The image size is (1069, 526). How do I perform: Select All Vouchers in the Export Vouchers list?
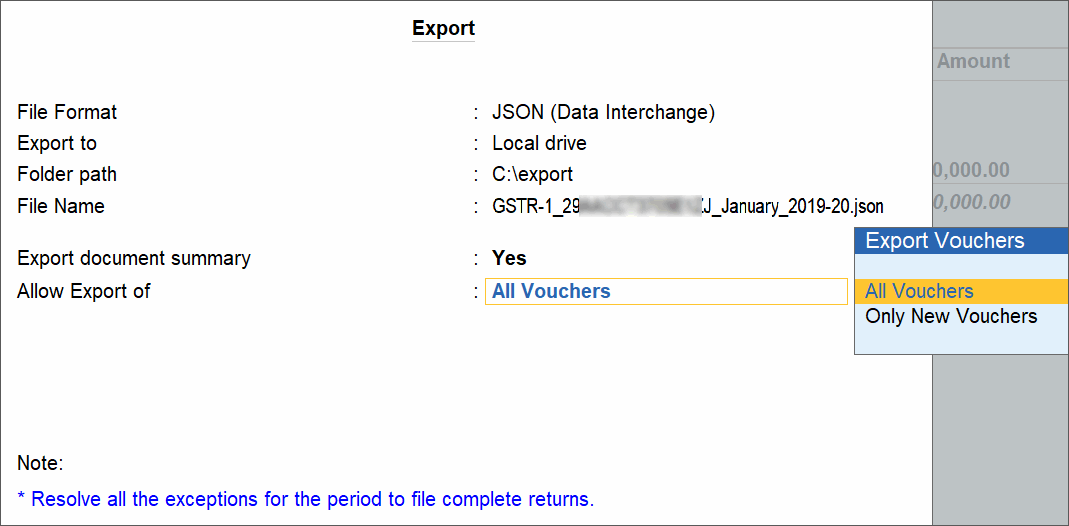point(961,291)
